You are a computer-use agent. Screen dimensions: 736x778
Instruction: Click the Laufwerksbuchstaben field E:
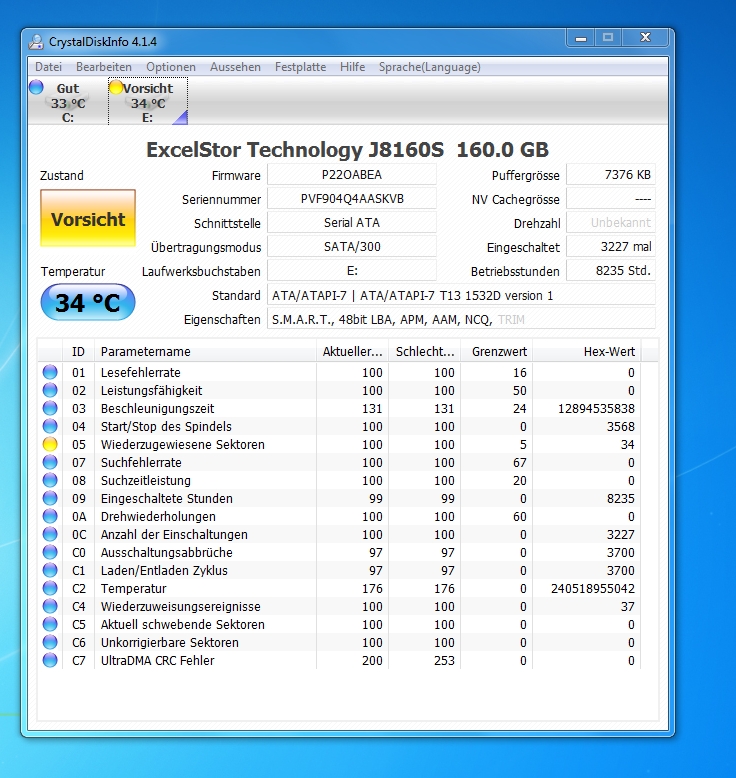pyautogui.click(x=352, y=271)
